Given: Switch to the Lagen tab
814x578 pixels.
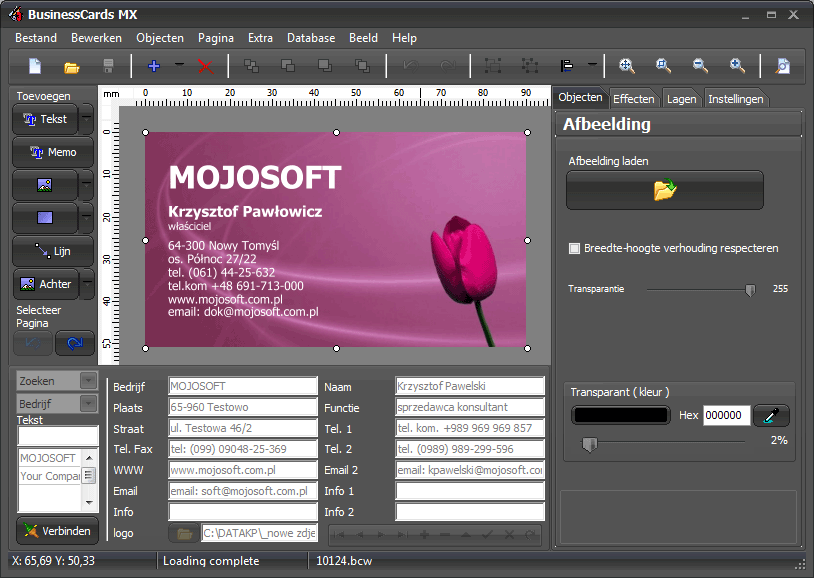Looking at the screenshot, I should coord(682,99).
